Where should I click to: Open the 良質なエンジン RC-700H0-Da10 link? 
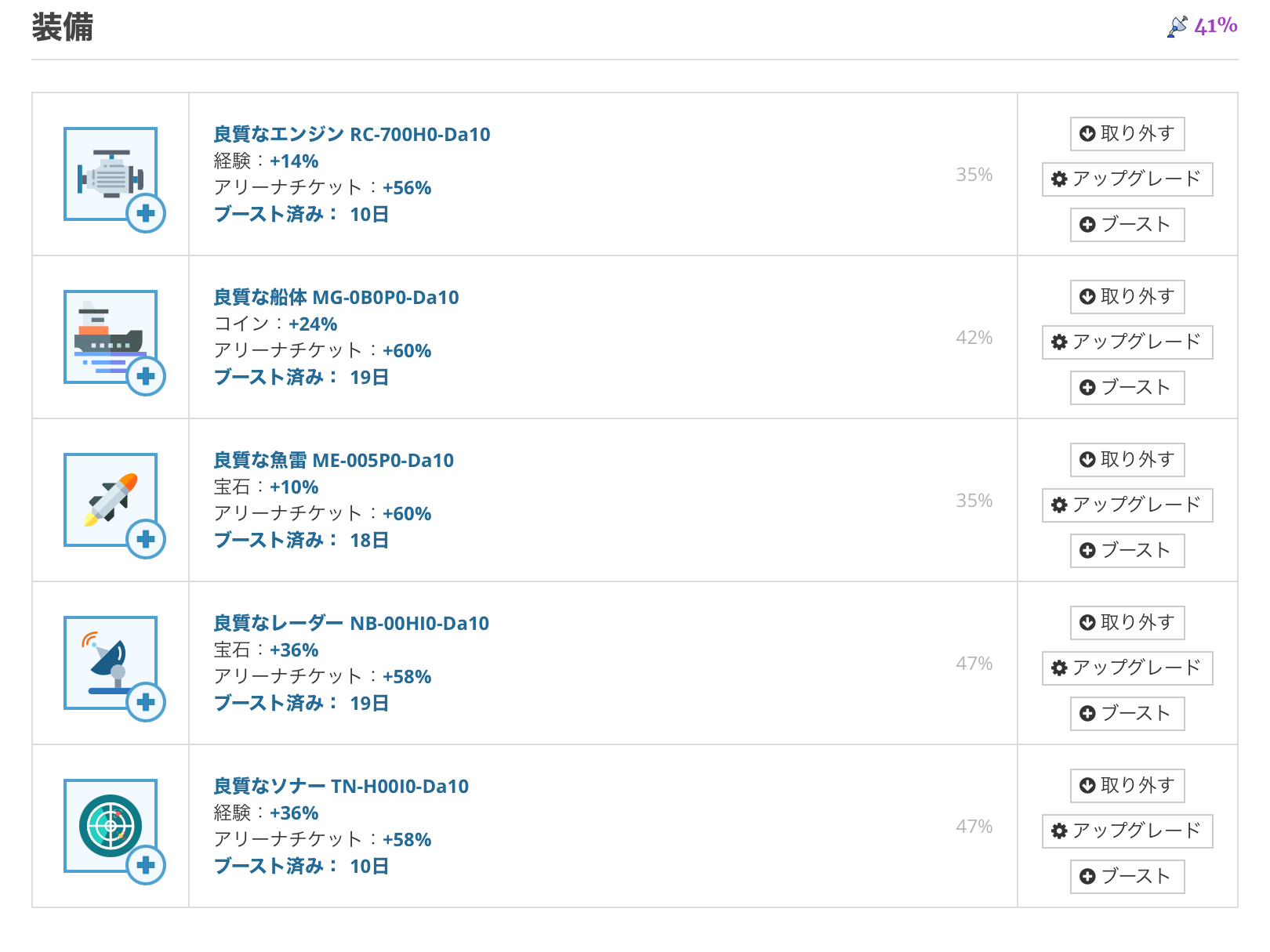[x=352, y=134]
